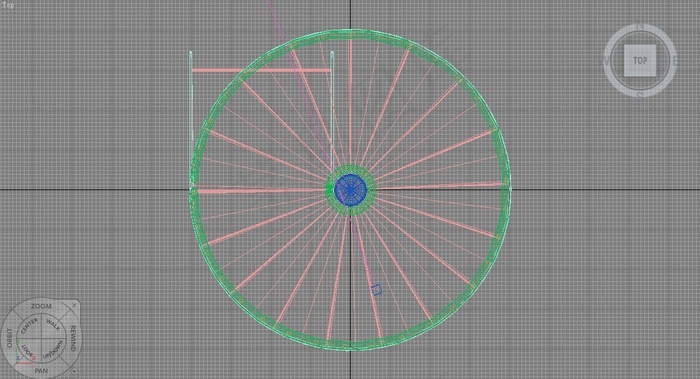Click the W compass letter on the ViewCube
The width and height of the screenshot is (700, 379).
pos(607,60)
